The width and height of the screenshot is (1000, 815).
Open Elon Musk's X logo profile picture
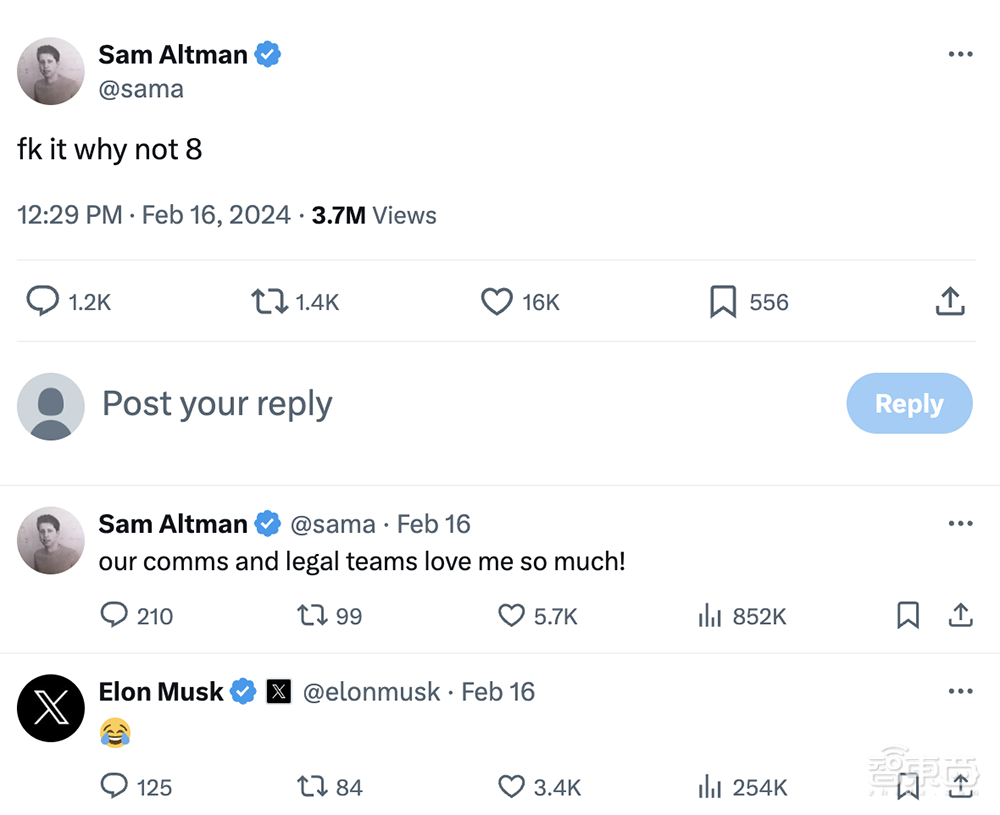(x=51, y=708)
